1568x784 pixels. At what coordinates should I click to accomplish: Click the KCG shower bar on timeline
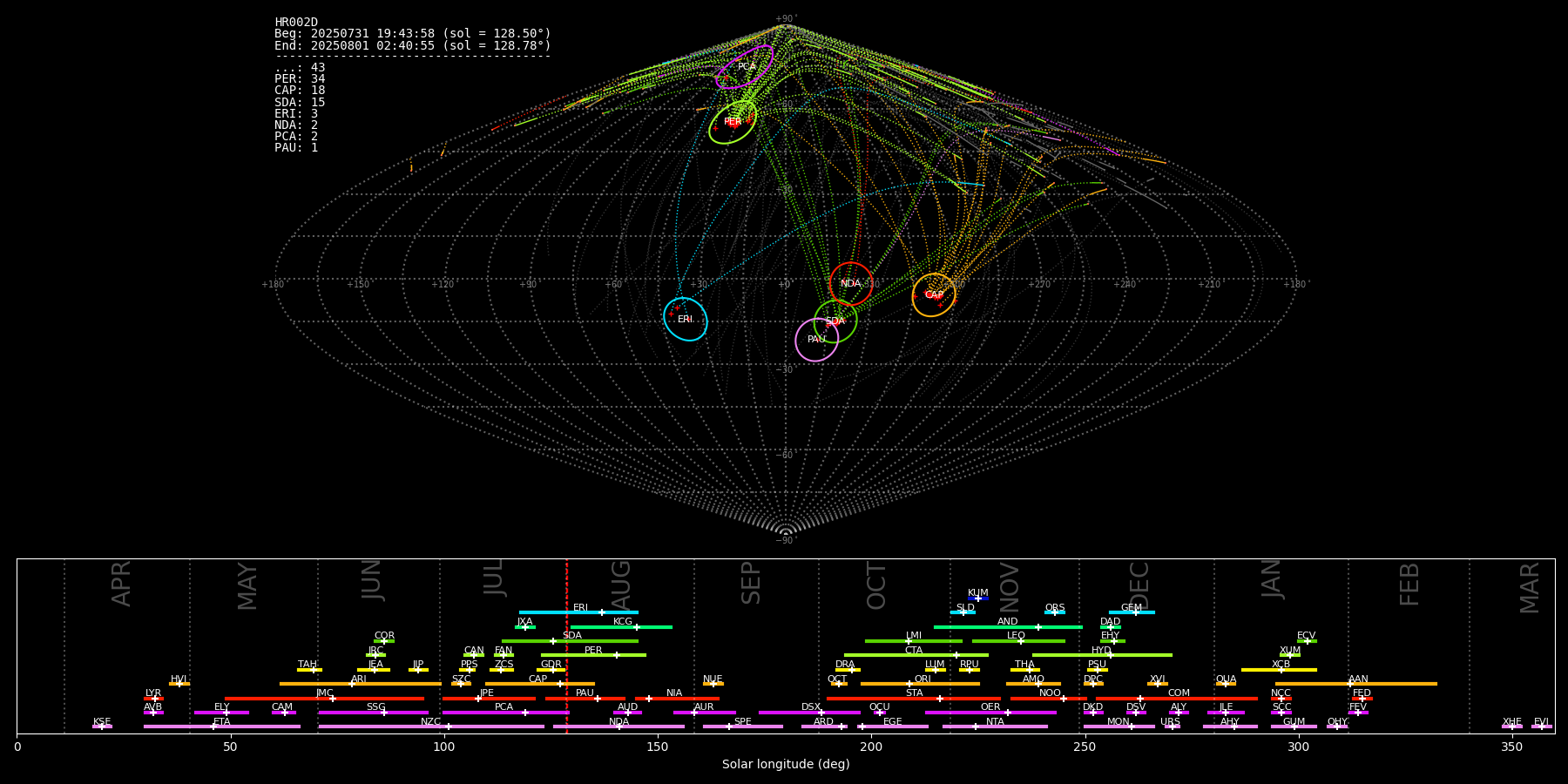tap(621, 626)
